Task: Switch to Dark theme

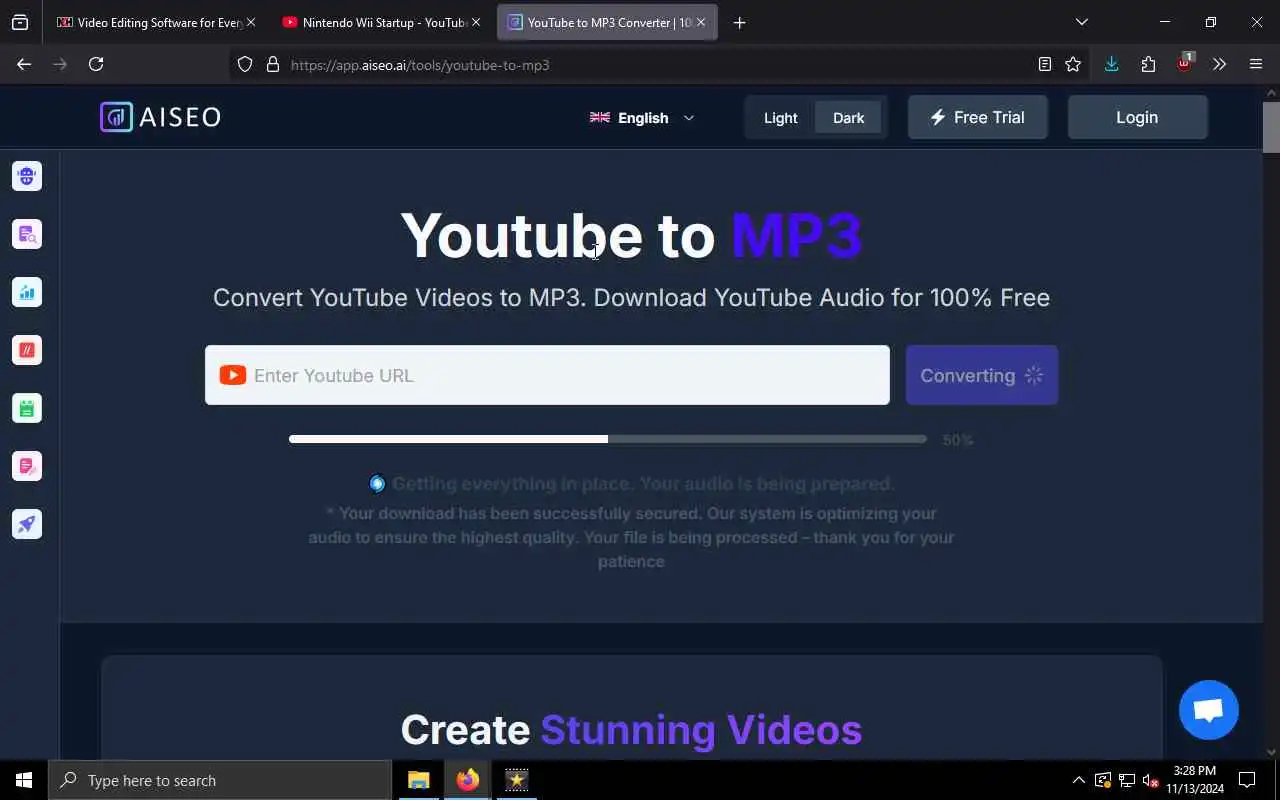Action: click(x=848, y=117)
